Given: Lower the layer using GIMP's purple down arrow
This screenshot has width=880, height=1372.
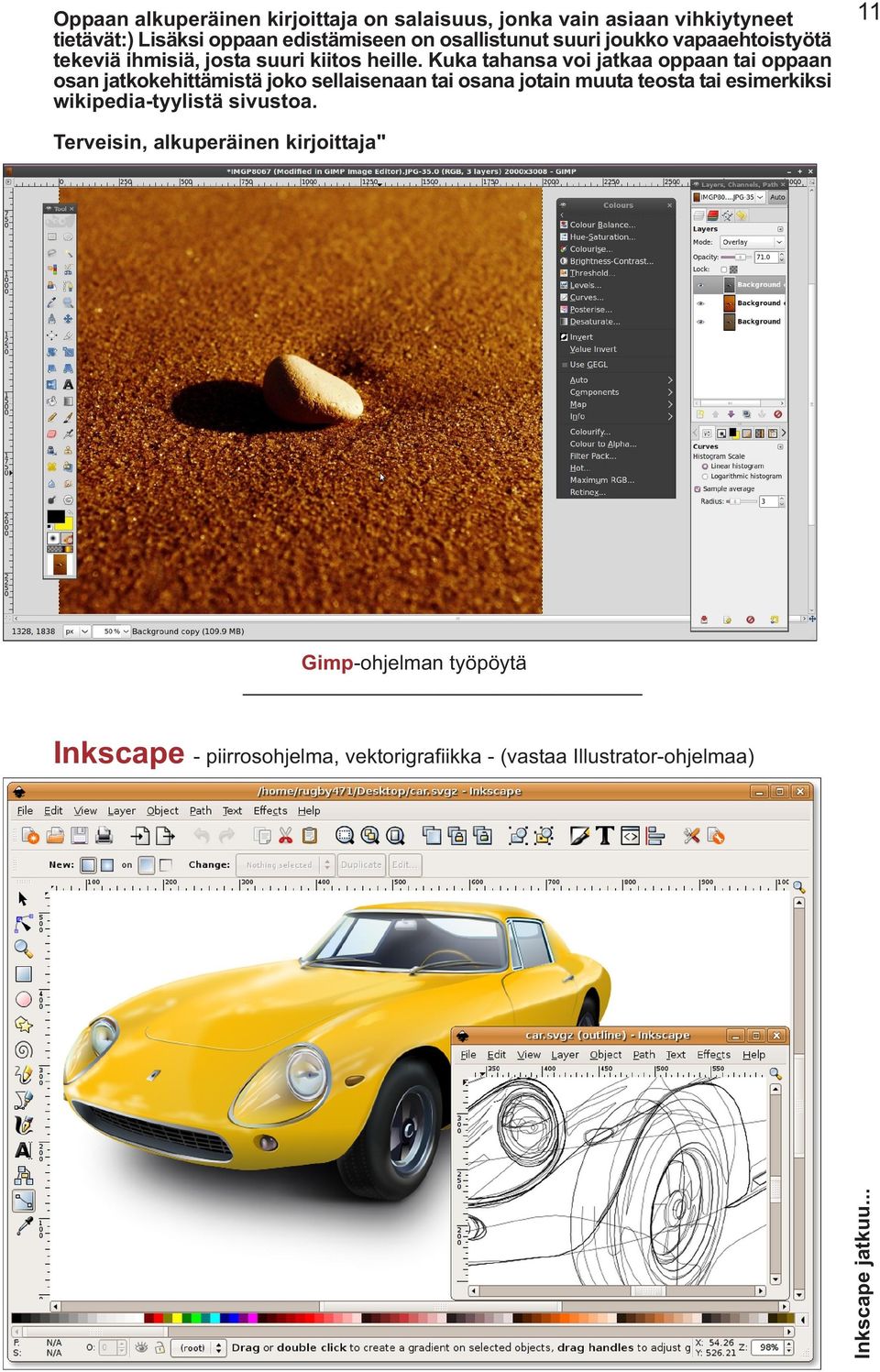Looking at the screenshot, I should [731, 414].
